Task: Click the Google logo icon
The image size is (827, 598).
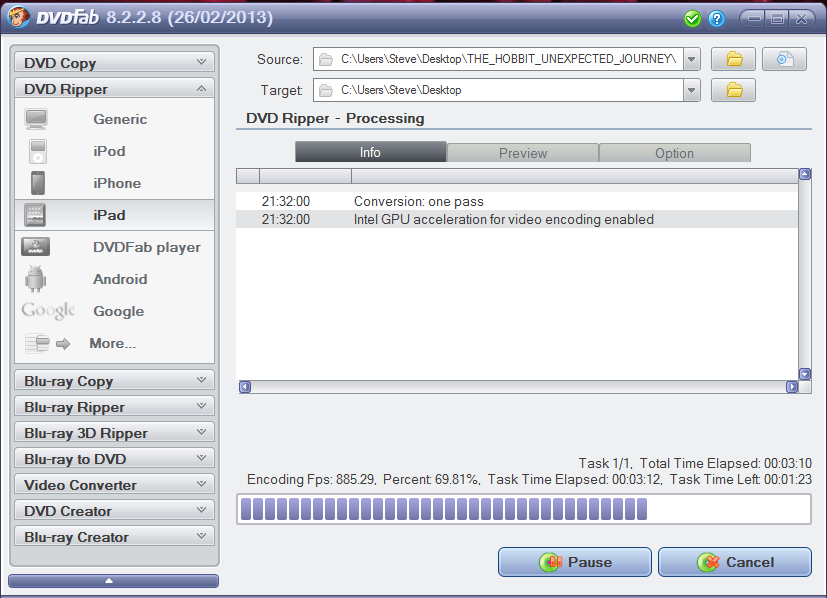Action: [x=48, y=311]
